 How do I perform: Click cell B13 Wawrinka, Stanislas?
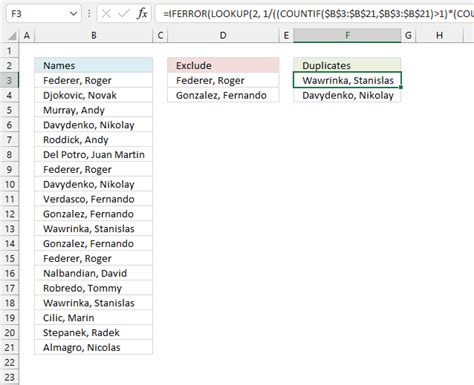coord(94,229)
